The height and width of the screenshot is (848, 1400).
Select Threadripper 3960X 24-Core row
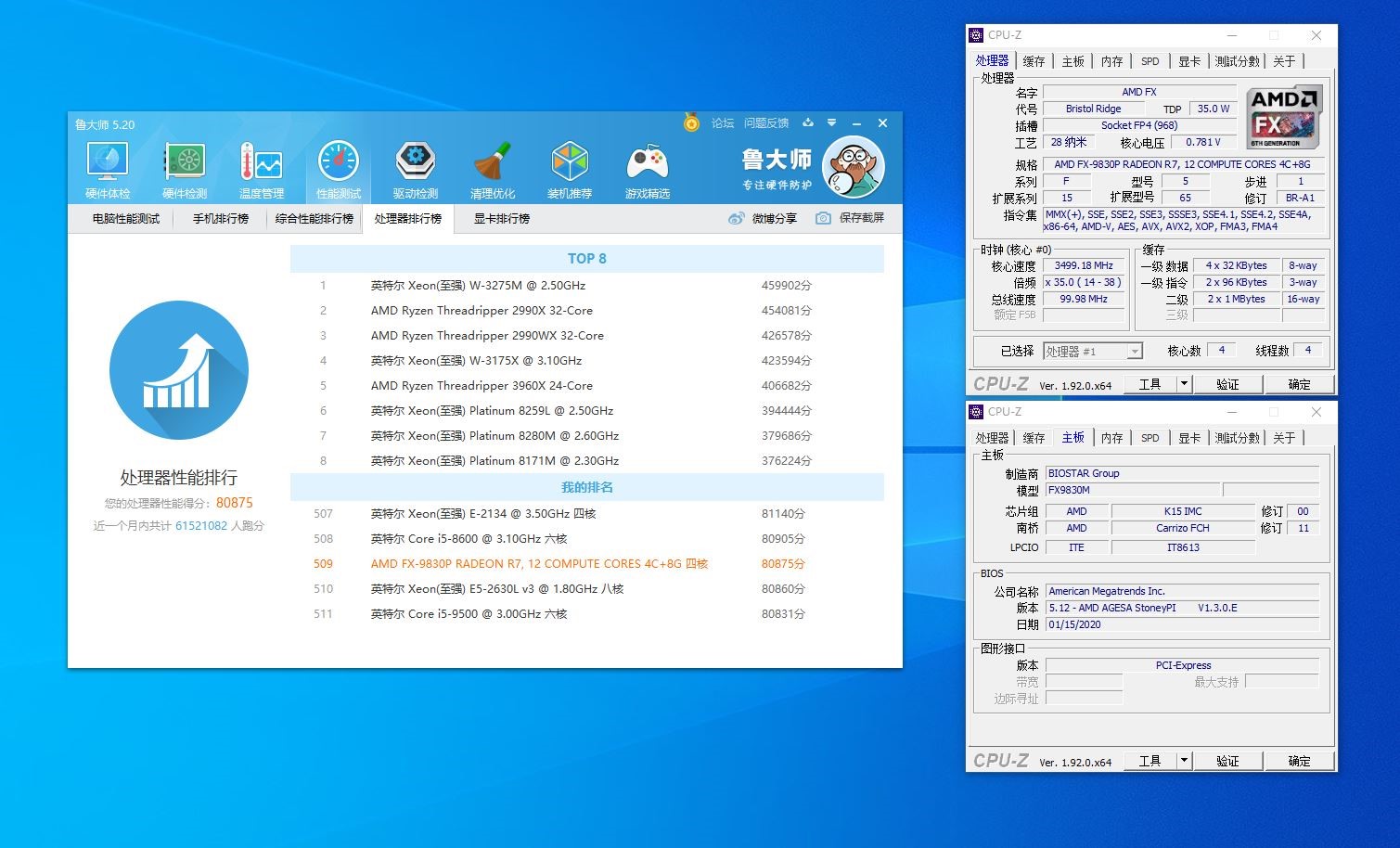(x=587, y=386)
